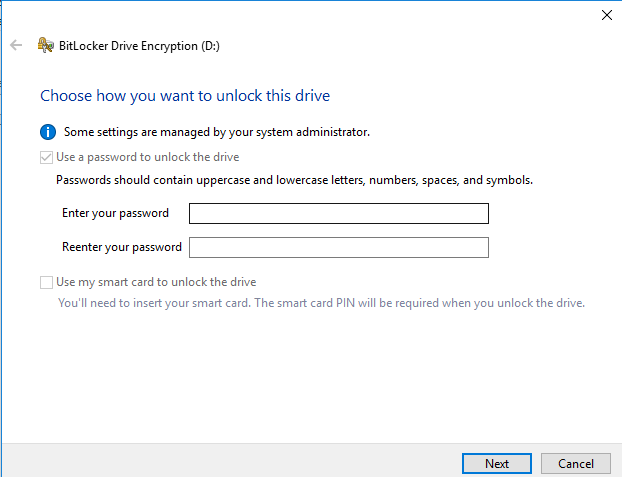Click the blue information icon
This screenshot has width=622, height=477.
pyautogui.click(x=47, y=131)
